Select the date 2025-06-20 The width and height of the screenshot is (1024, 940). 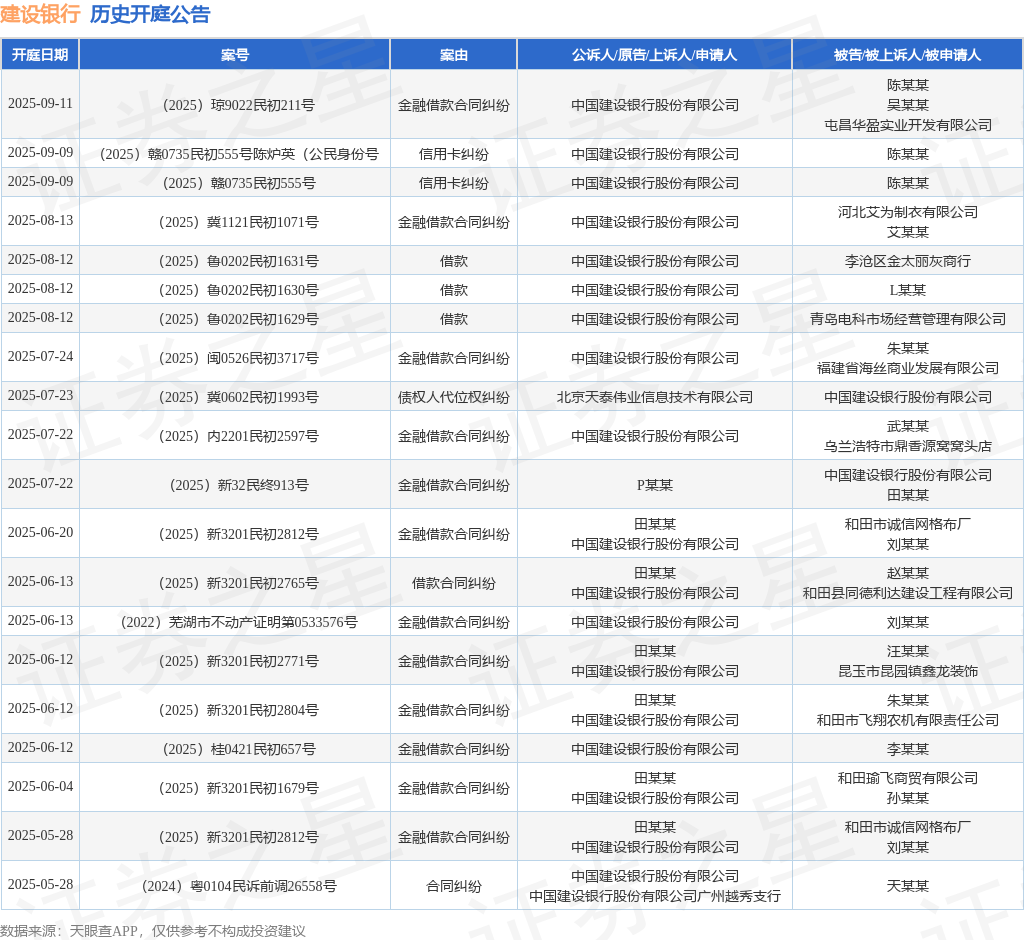[x=40, y=532]
